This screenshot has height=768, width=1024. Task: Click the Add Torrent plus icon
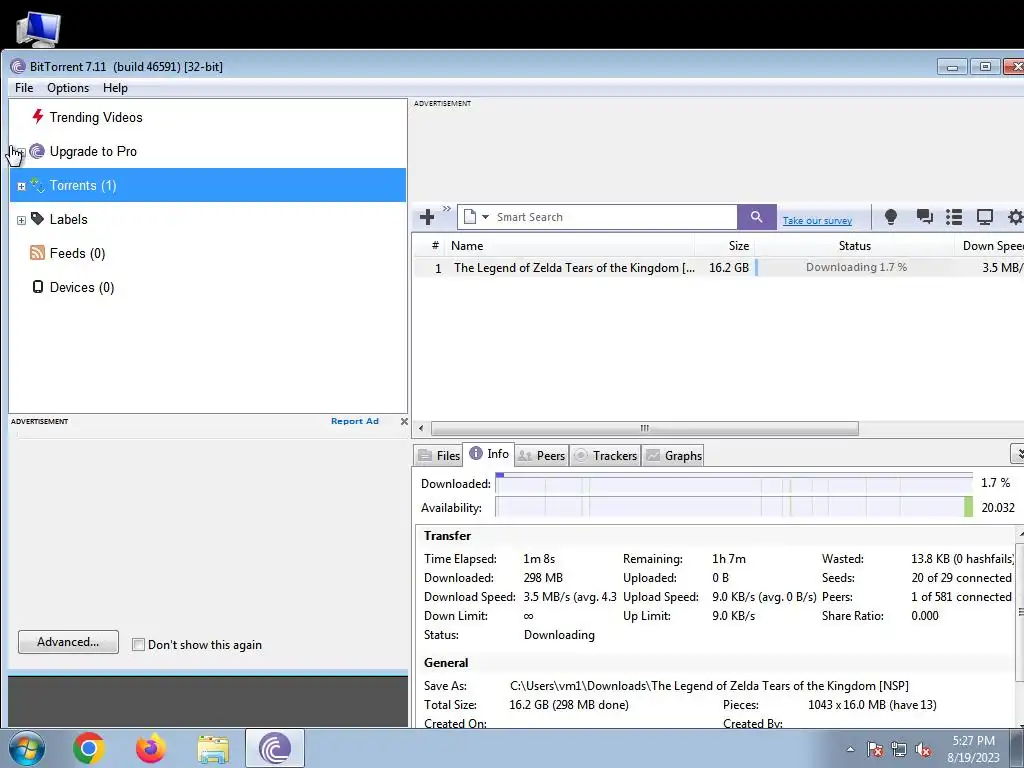click(427, 217)
